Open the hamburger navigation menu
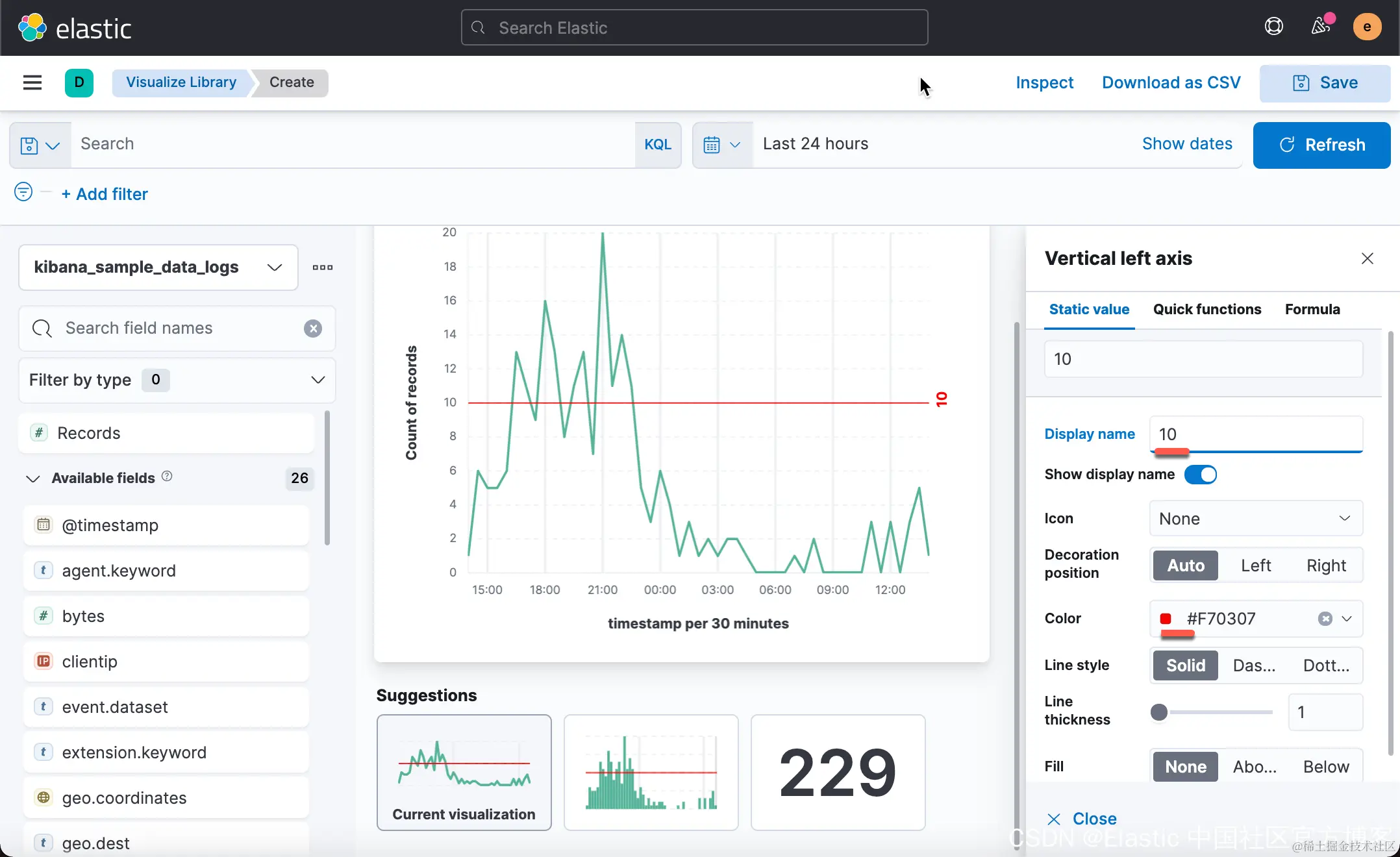Image resolution: width=1400 pixels, height=857 pixels. pos(32,82)
